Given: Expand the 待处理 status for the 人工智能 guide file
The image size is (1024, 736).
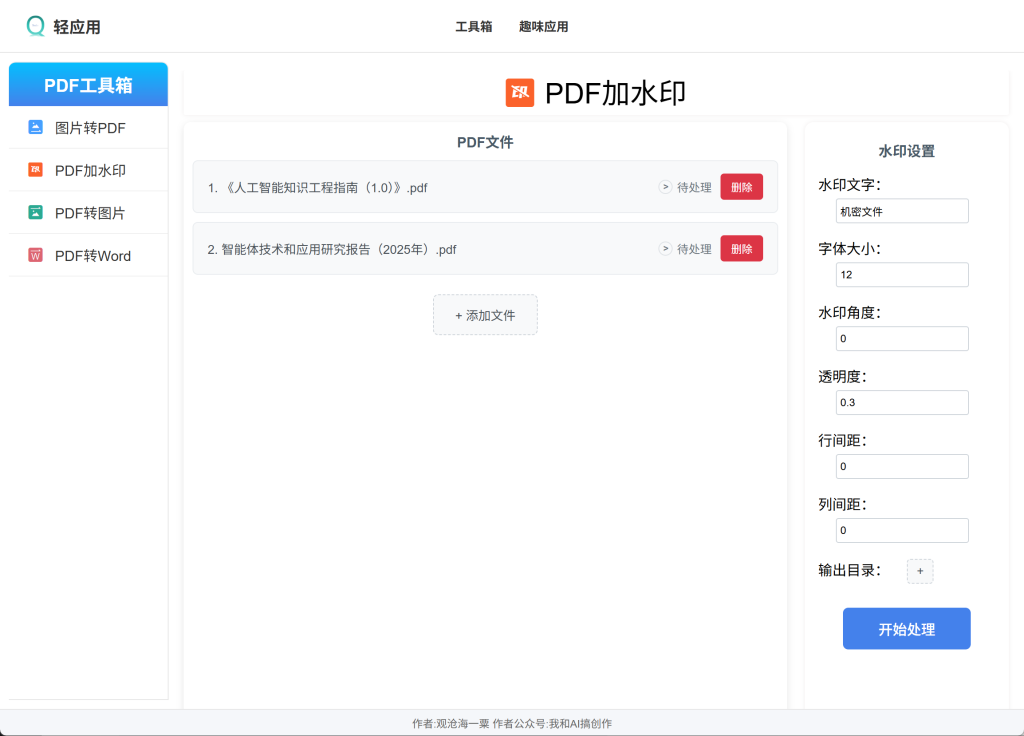Looking at the screenshot, I should pos(665,187).
